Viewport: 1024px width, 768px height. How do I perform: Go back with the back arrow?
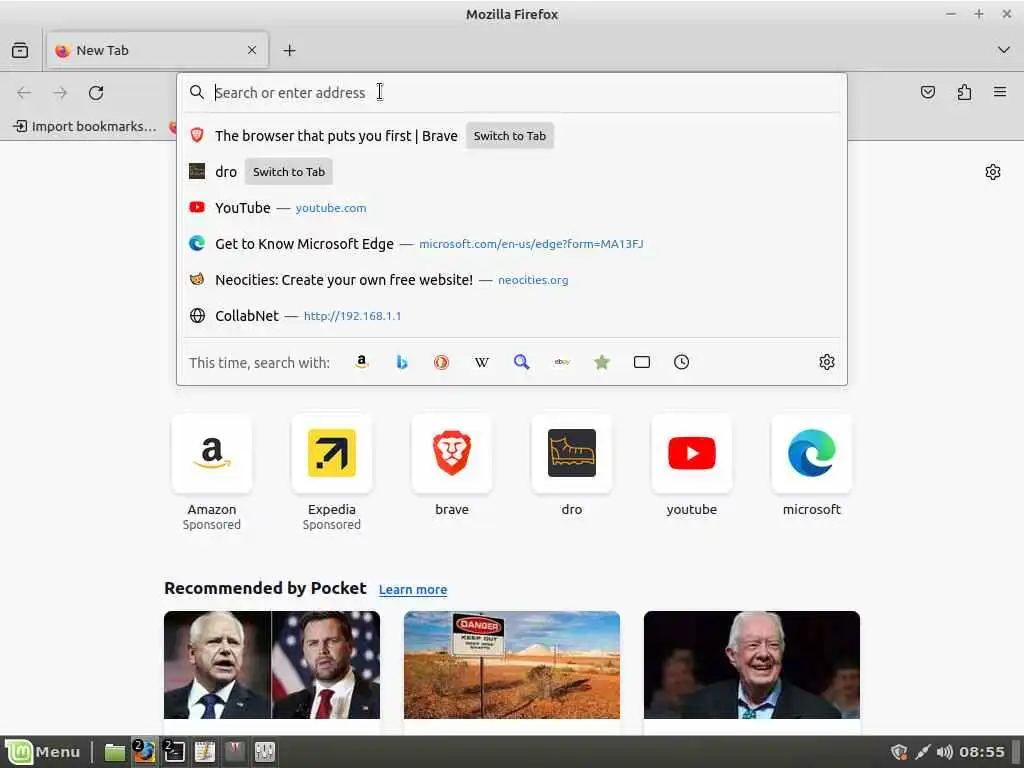24,93
